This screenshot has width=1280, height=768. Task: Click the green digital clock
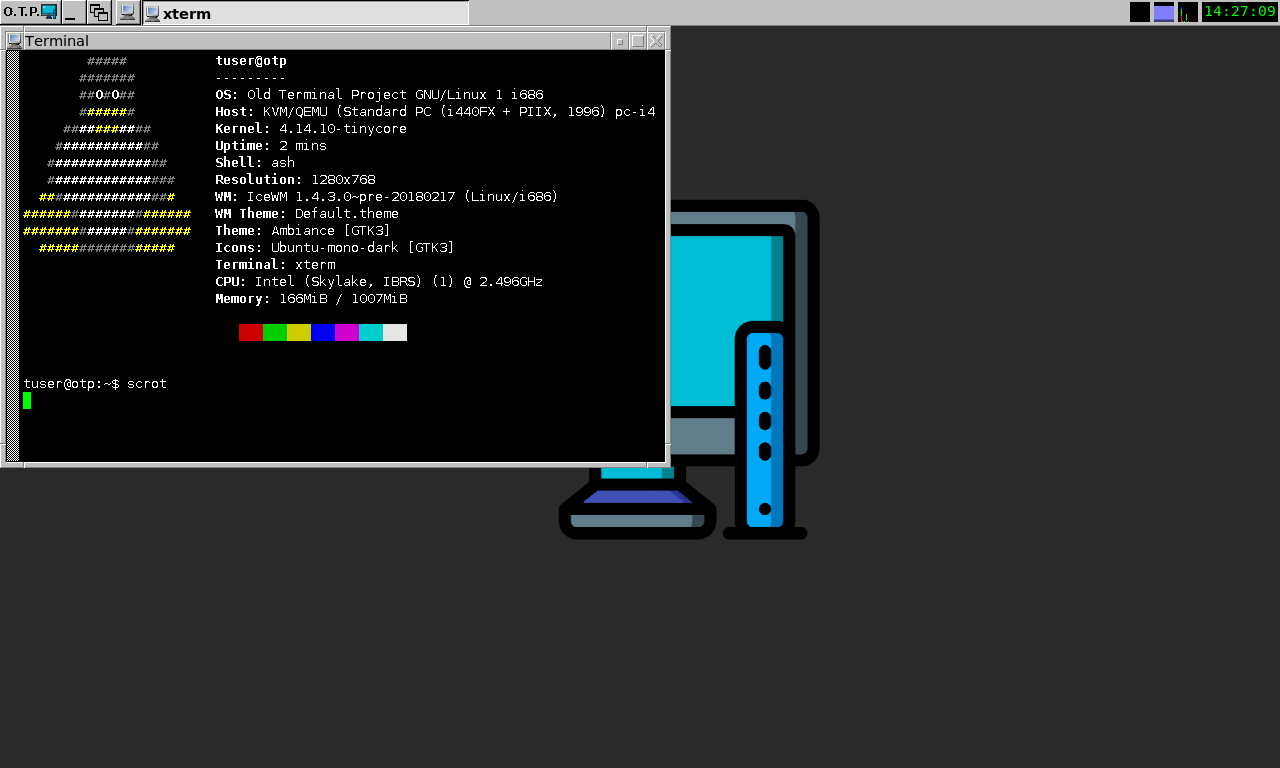[1239, 12]
